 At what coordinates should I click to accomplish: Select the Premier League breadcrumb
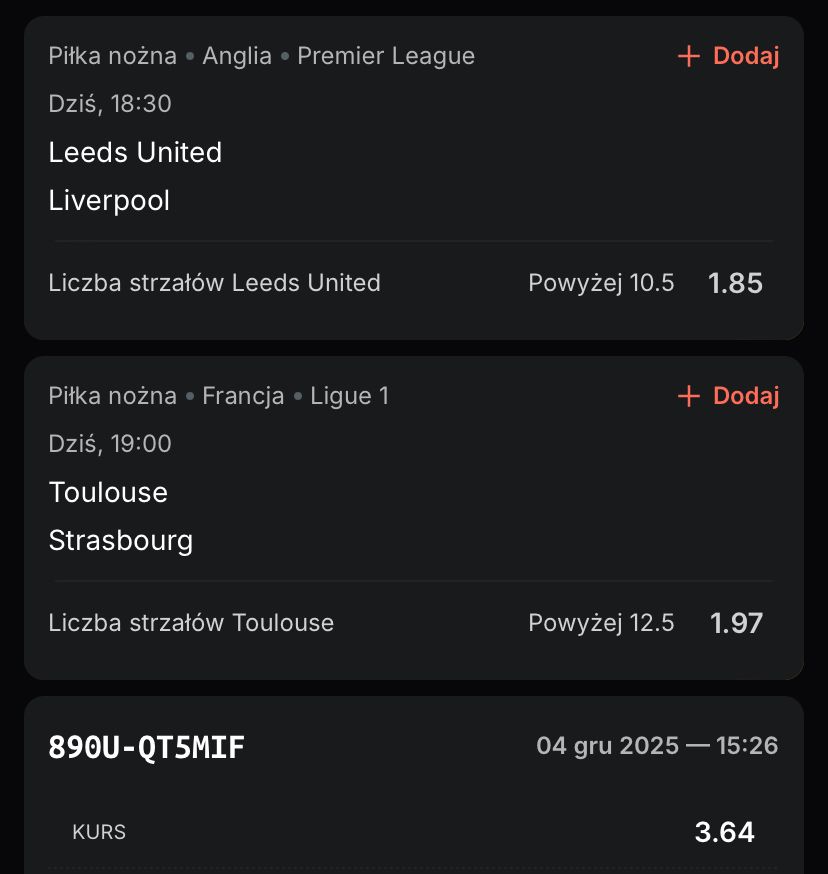(x=386, y=56)
